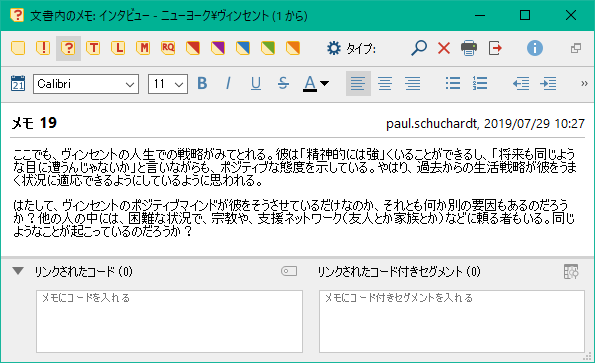Click the memo title メモ 19
This screenshot has height=363, width=595.
pyautogui.click(x=34, y=123)
